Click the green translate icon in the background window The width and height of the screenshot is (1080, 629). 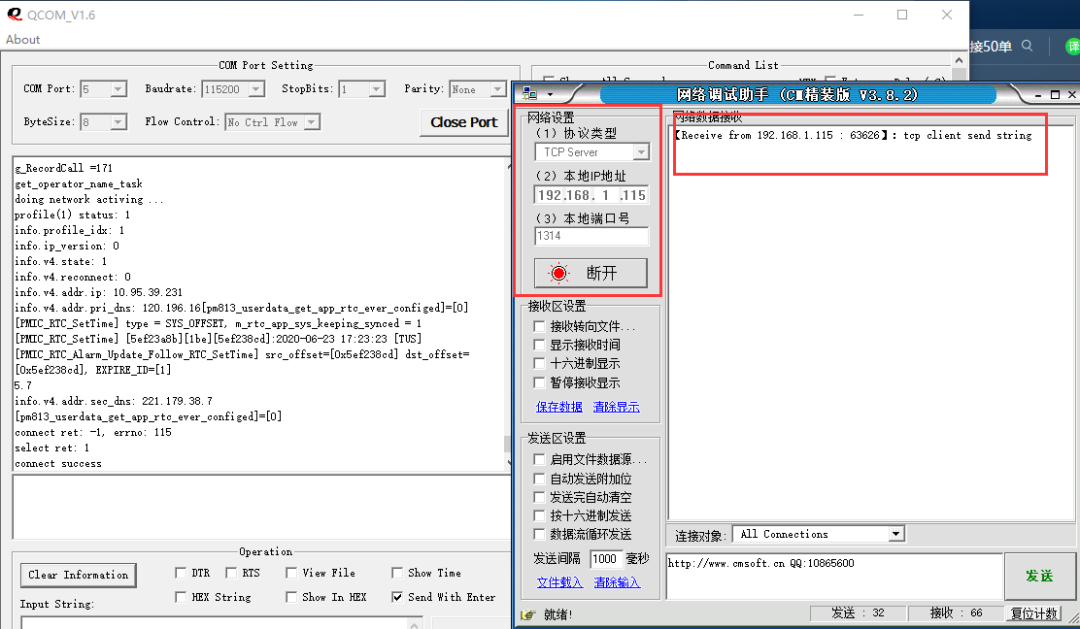click(1072, 47)
